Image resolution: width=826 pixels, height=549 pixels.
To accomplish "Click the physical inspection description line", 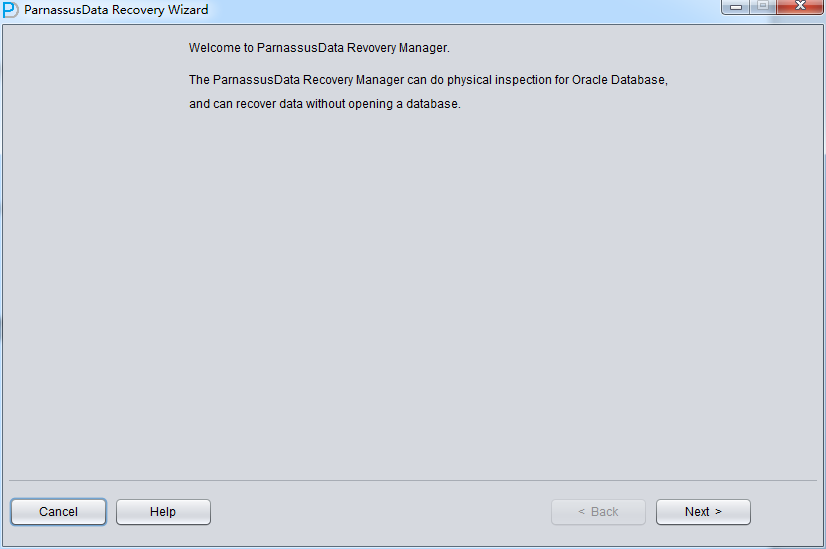I will pyautogui.click(x=428, y=79).
